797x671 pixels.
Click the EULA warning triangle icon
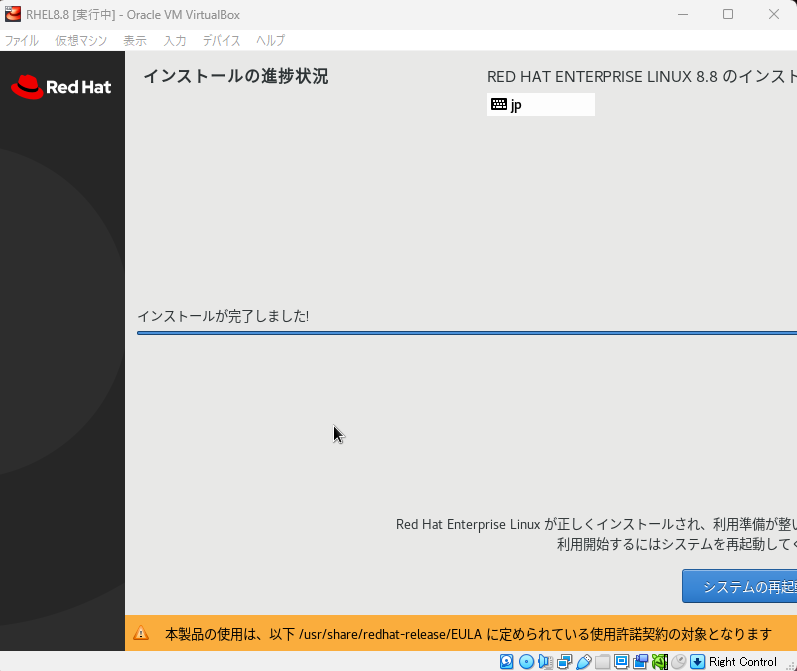coord(141,633)
